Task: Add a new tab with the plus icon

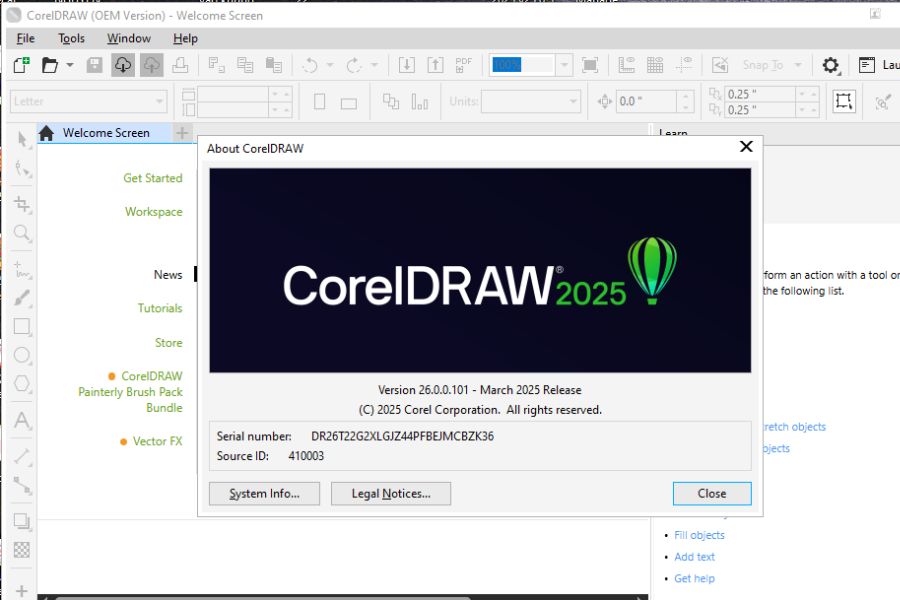Action: [182, 133]
